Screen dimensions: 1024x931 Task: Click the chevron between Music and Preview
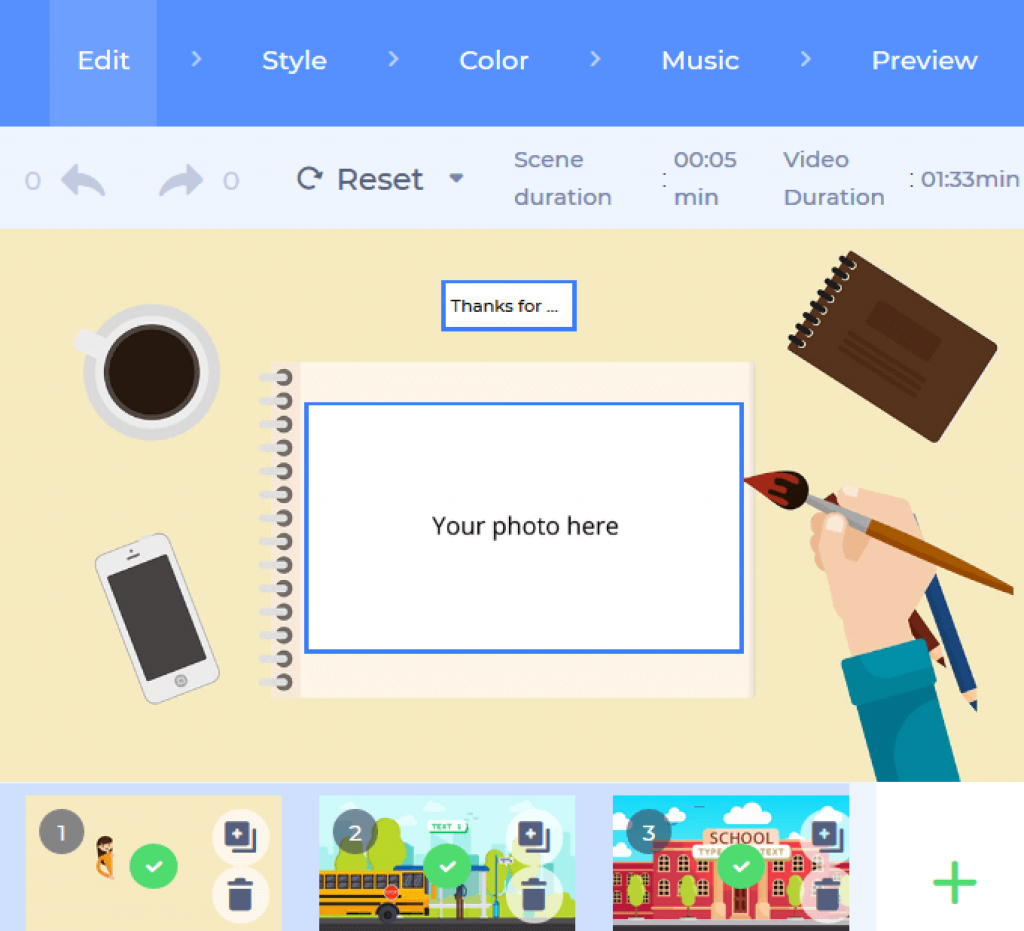806,59
